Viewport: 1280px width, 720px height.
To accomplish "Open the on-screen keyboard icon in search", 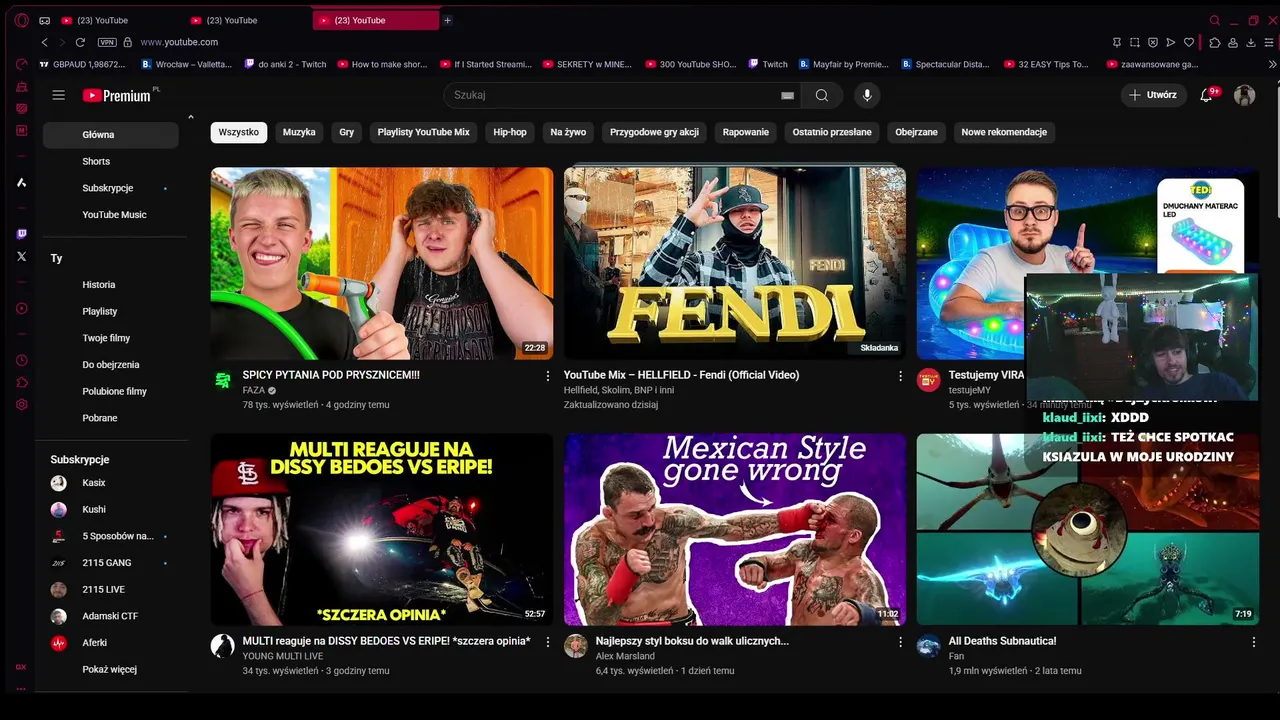I will 787,95.
